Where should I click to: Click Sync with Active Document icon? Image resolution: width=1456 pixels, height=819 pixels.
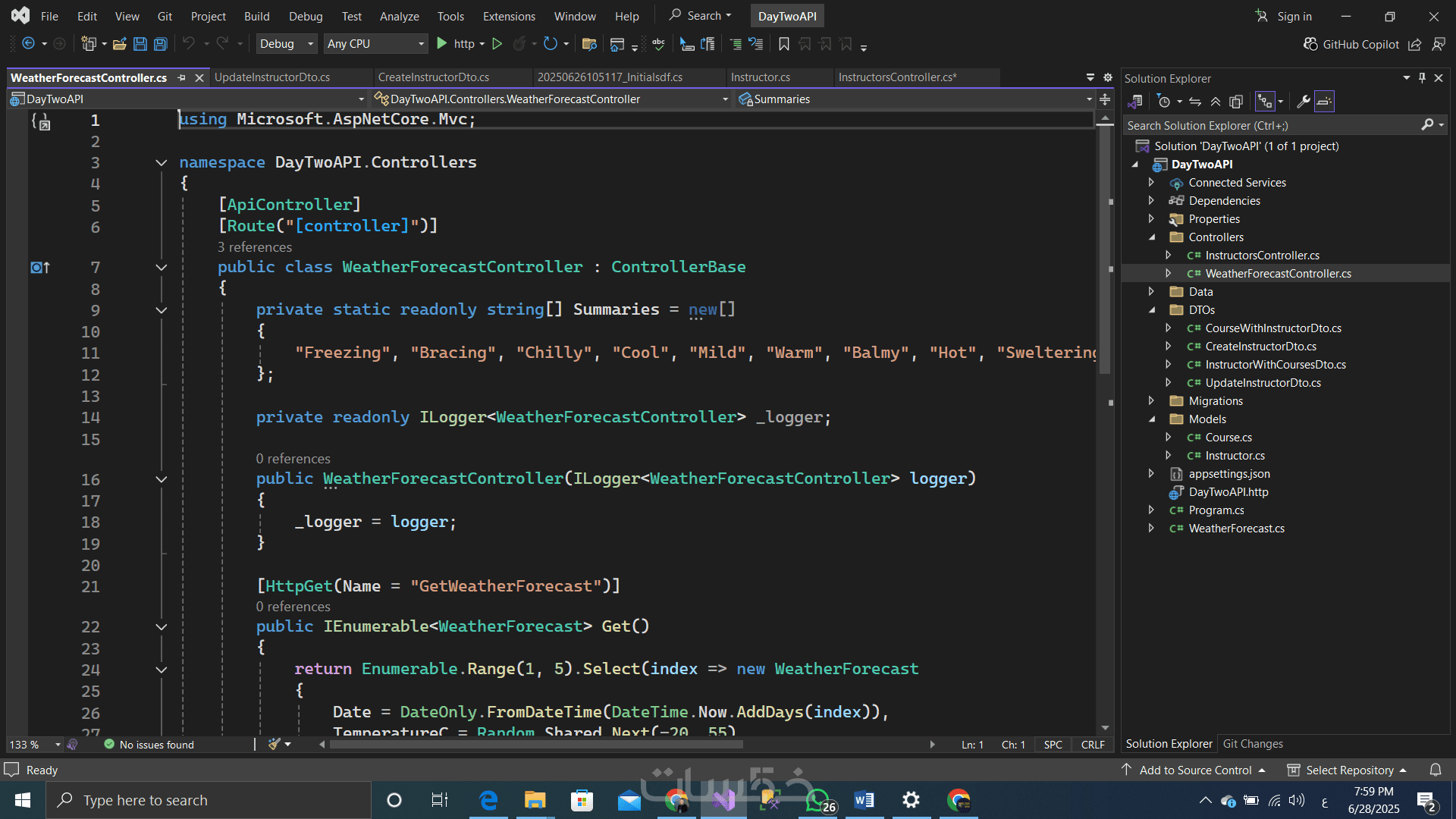(x=1195, y=102)
